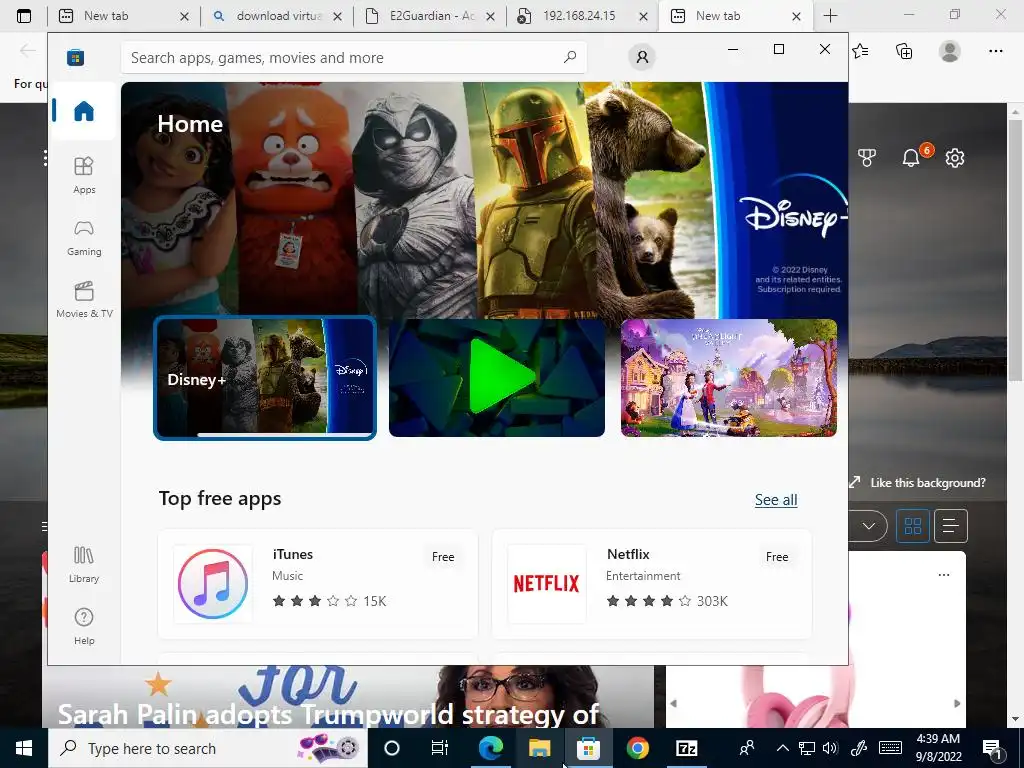Select the green play triangle featured thumbnail
The width and height of the screenshot is (1024, 768).
[x=497, y=378]
